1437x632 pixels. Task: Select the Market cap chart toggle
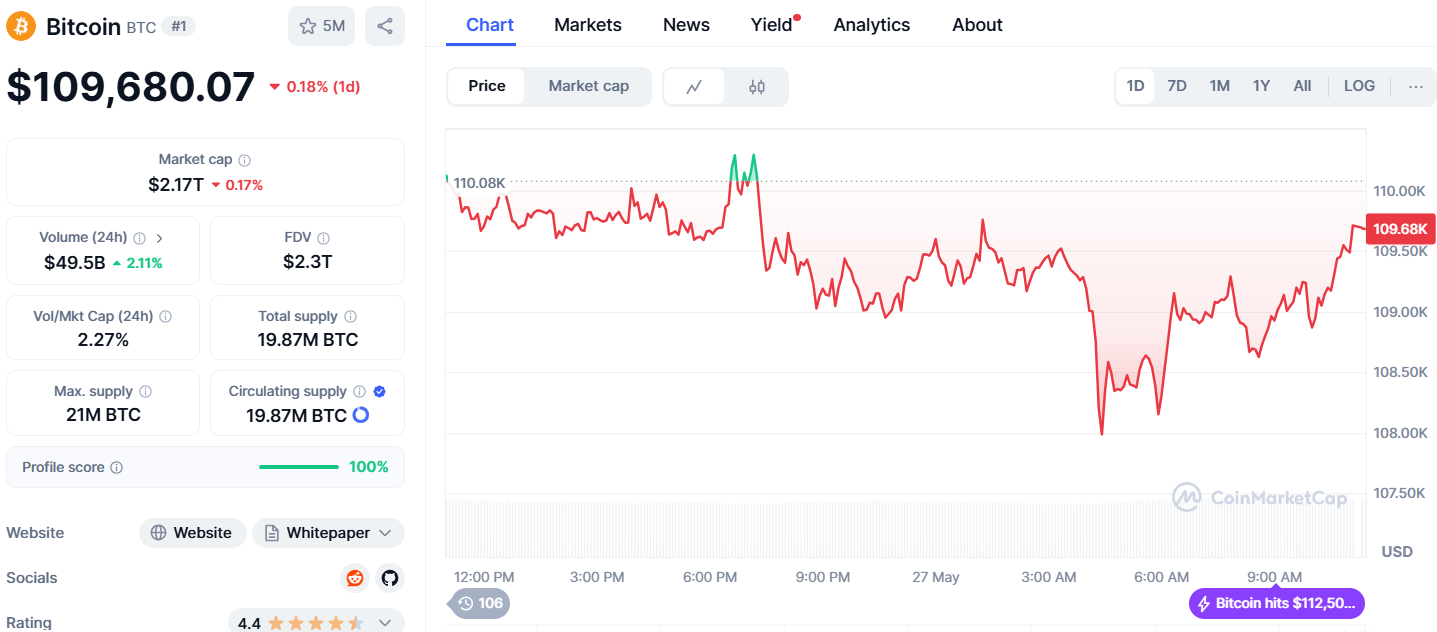(x=589, y=86)
